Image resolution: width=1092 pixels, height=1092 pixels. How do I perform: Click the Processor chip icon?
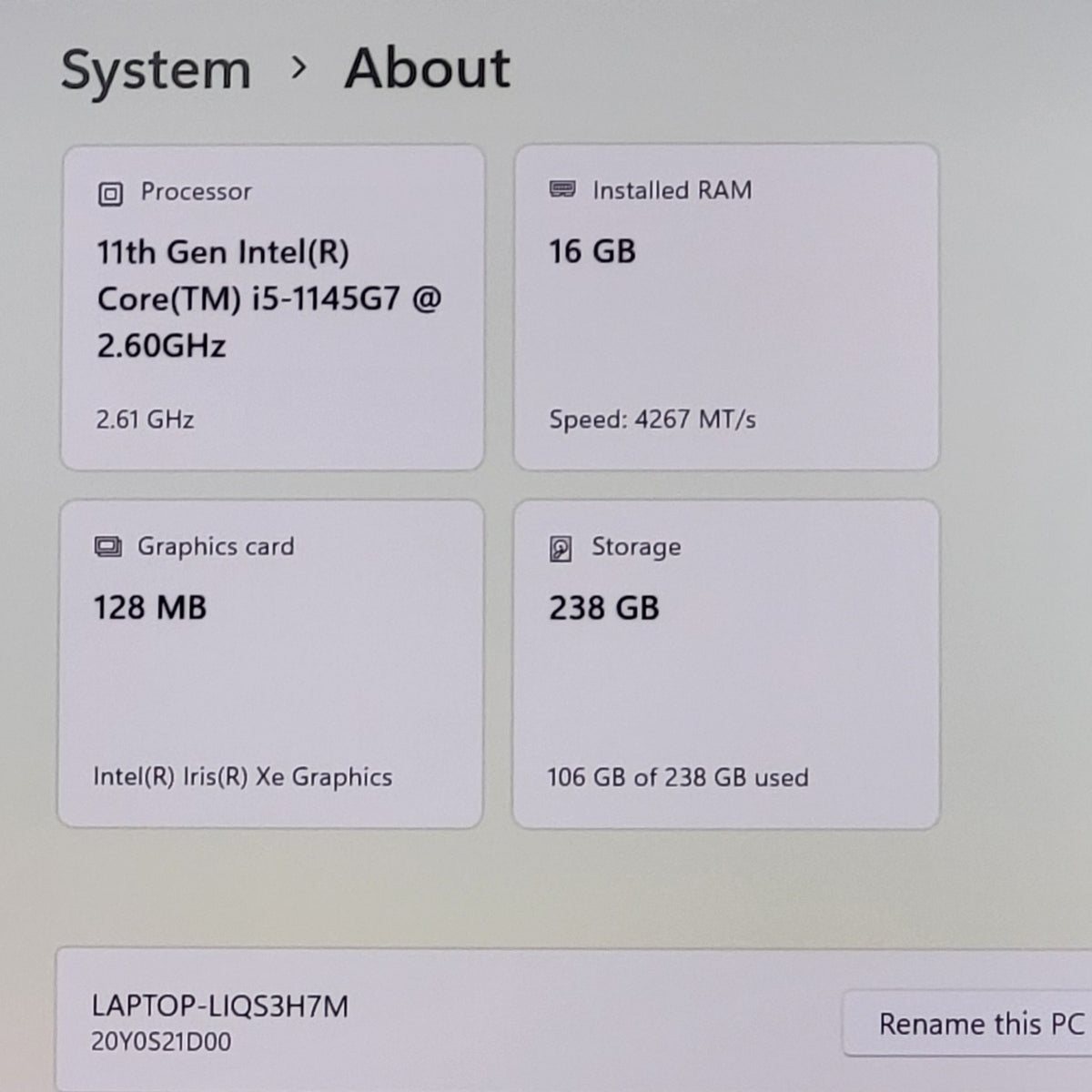pyautogui.click(x=110, y=194)
